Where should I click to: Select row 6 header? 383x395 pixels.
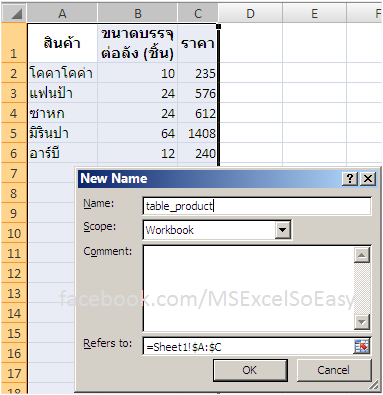click(14, 153)
